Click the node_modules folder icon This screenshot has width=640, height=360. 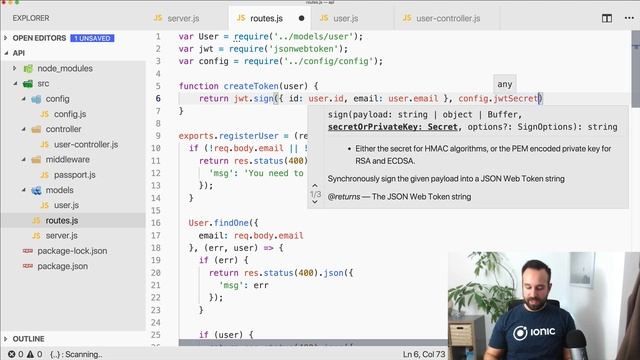tap(28, 69)
